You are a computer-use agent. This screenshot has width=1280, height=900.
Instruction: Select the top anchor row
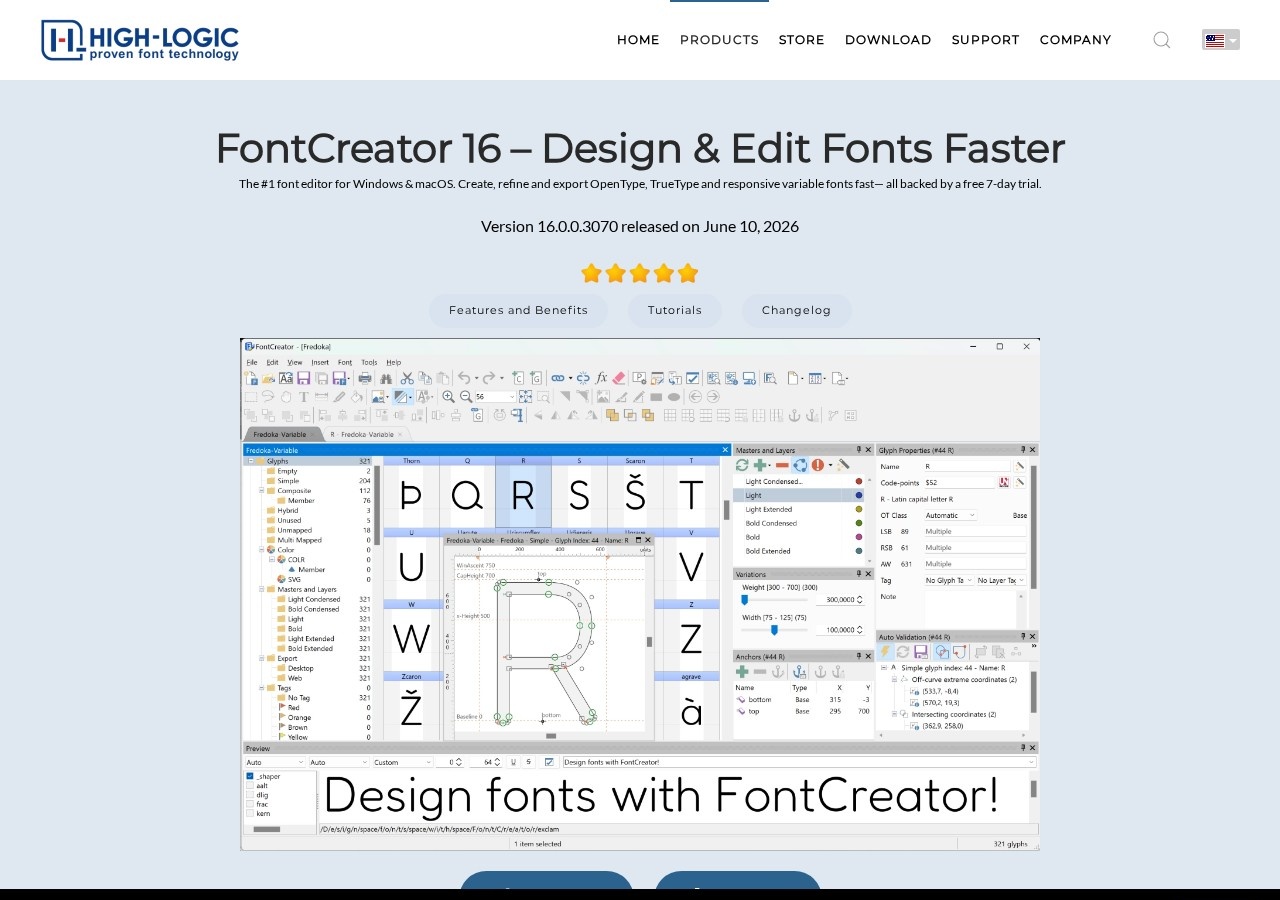[803, 711]
